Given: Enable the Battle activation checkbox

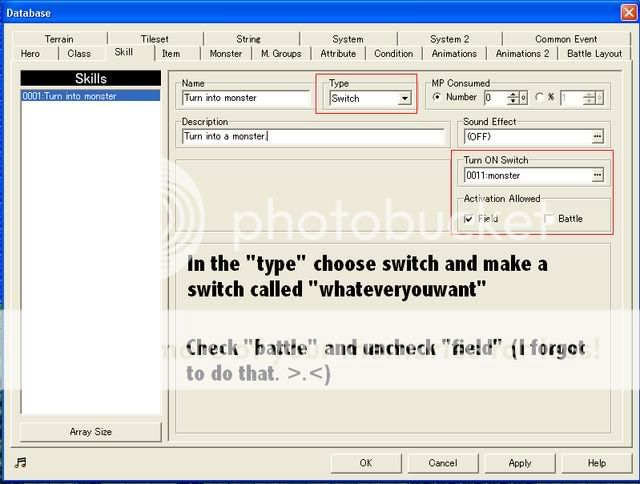Looking at the screenshot, I should point(549,218).
